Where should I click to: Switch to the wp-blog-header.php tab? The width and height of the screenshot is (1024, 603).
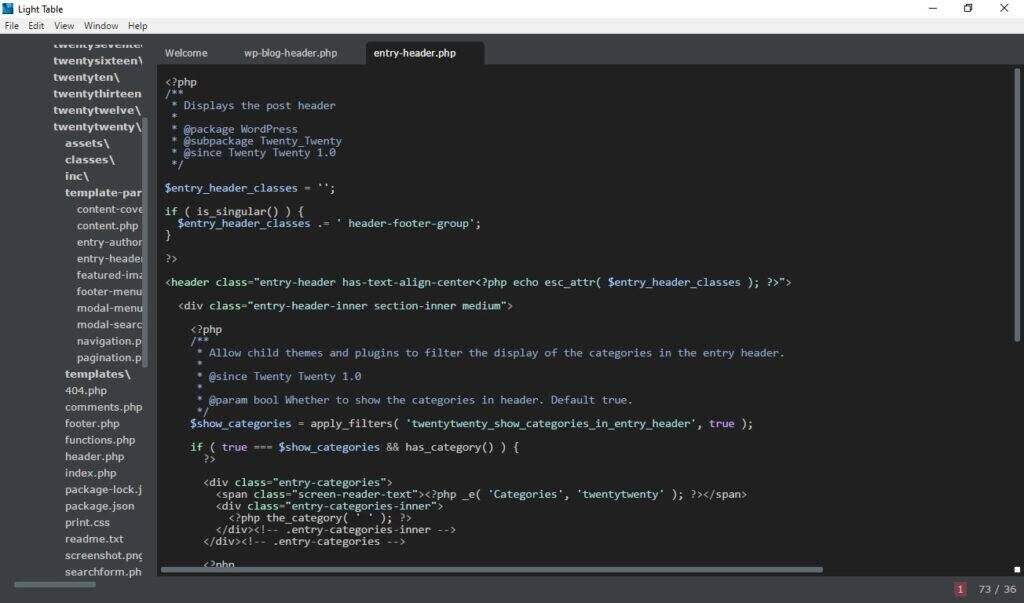290,53
